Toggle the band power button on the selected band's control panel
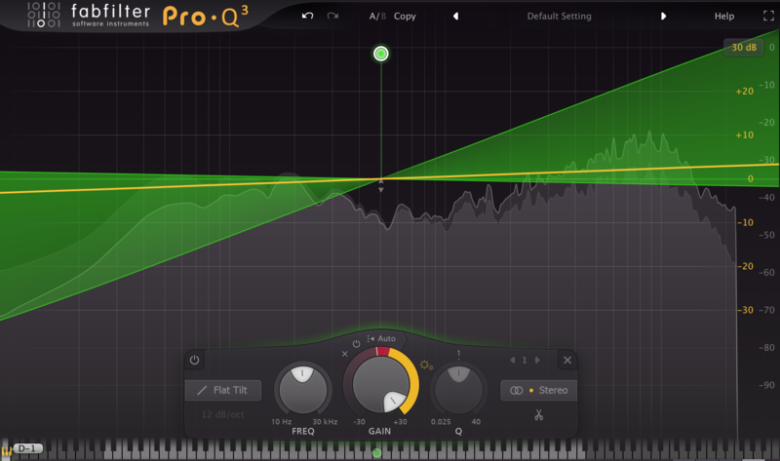The height and width of the screenshot is (461, 780). click(x=195, y=360)
